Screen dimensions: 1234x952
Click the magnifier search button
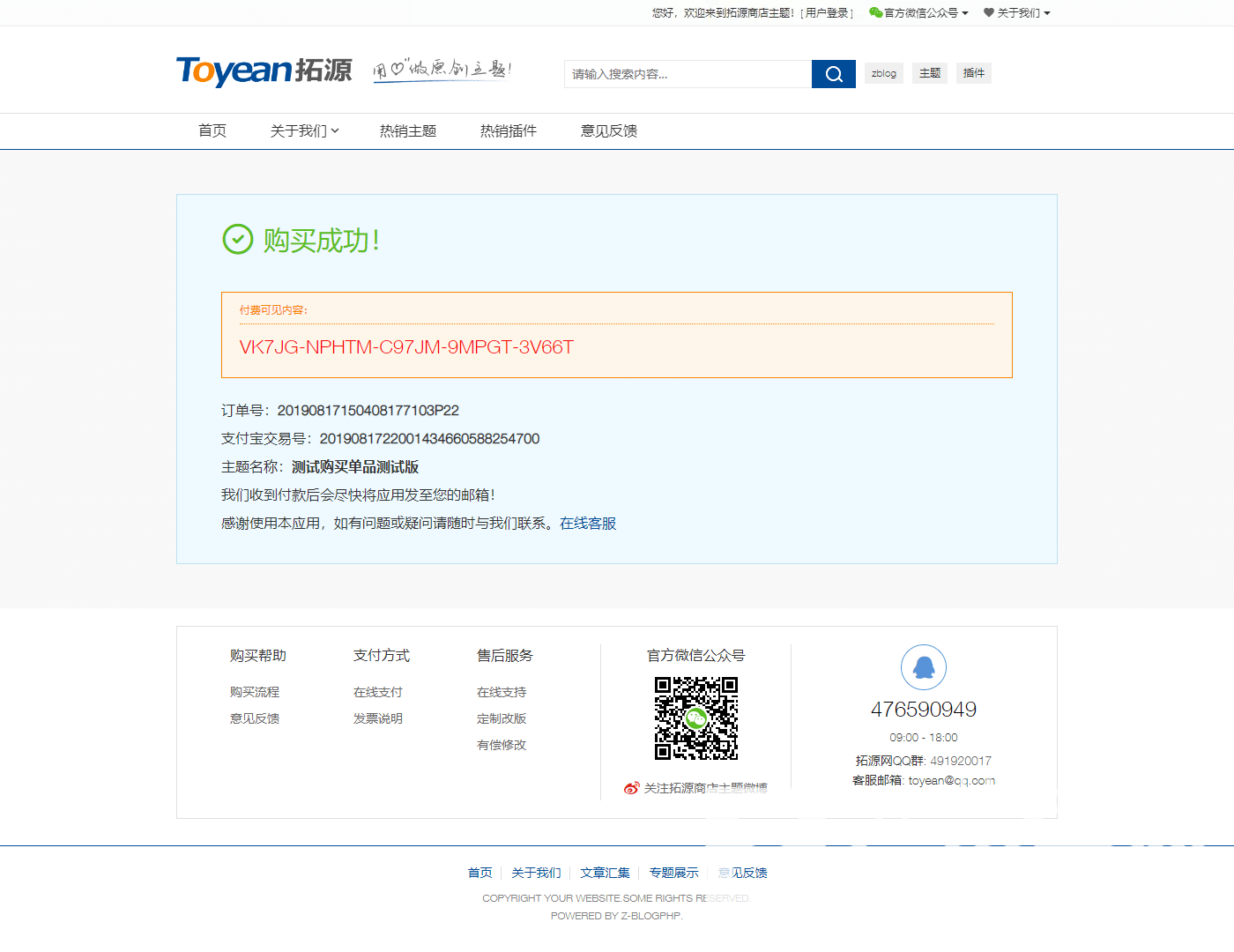click(833, 74)
